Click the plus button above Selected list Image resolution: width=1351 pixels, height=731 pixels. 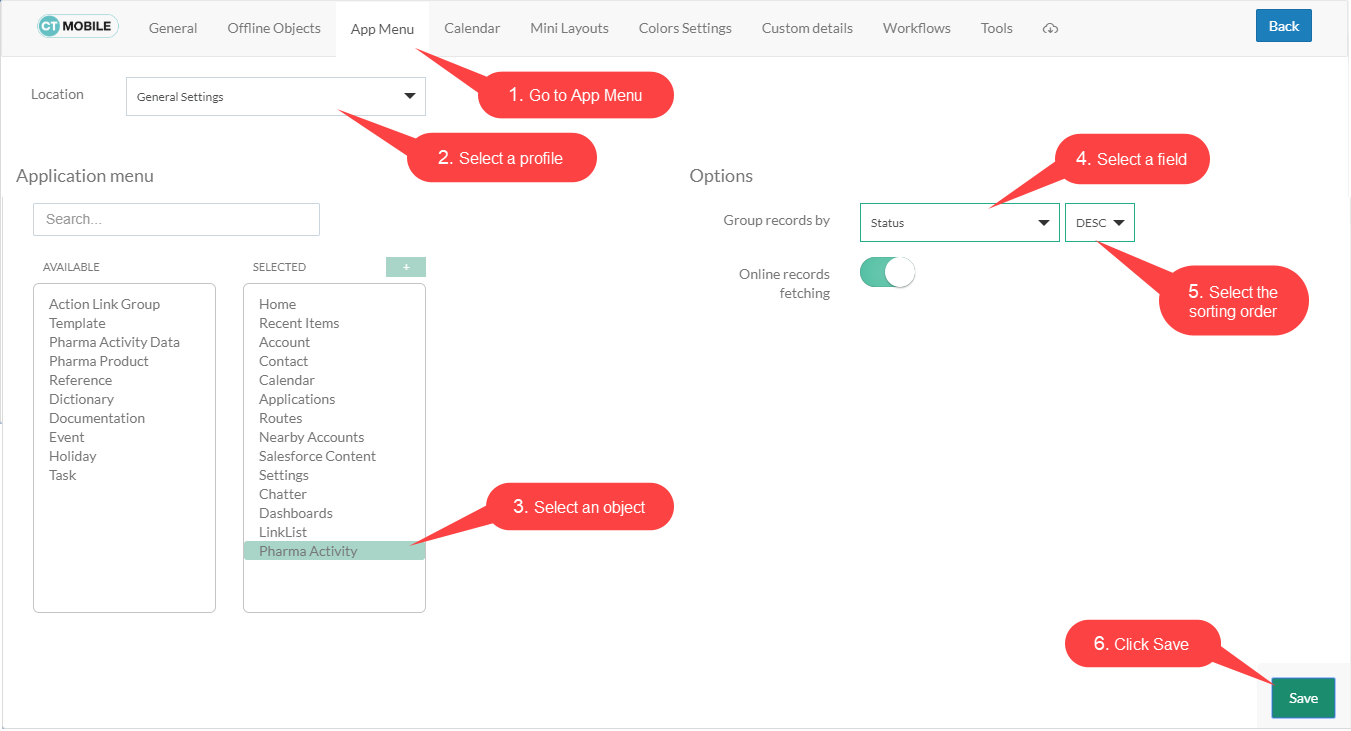[405, 267]
